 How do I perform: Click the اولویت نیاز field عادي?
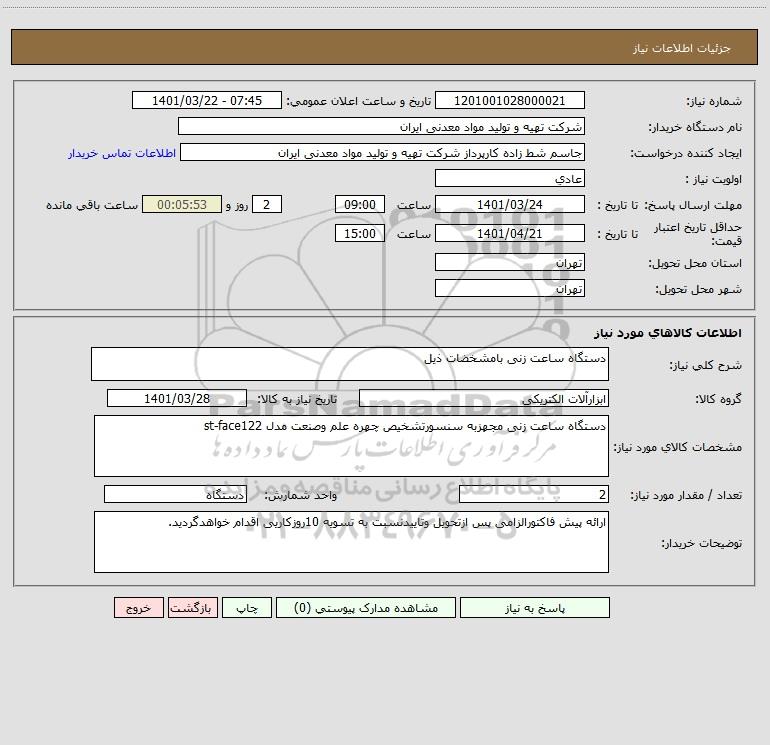tap(510, 179)
